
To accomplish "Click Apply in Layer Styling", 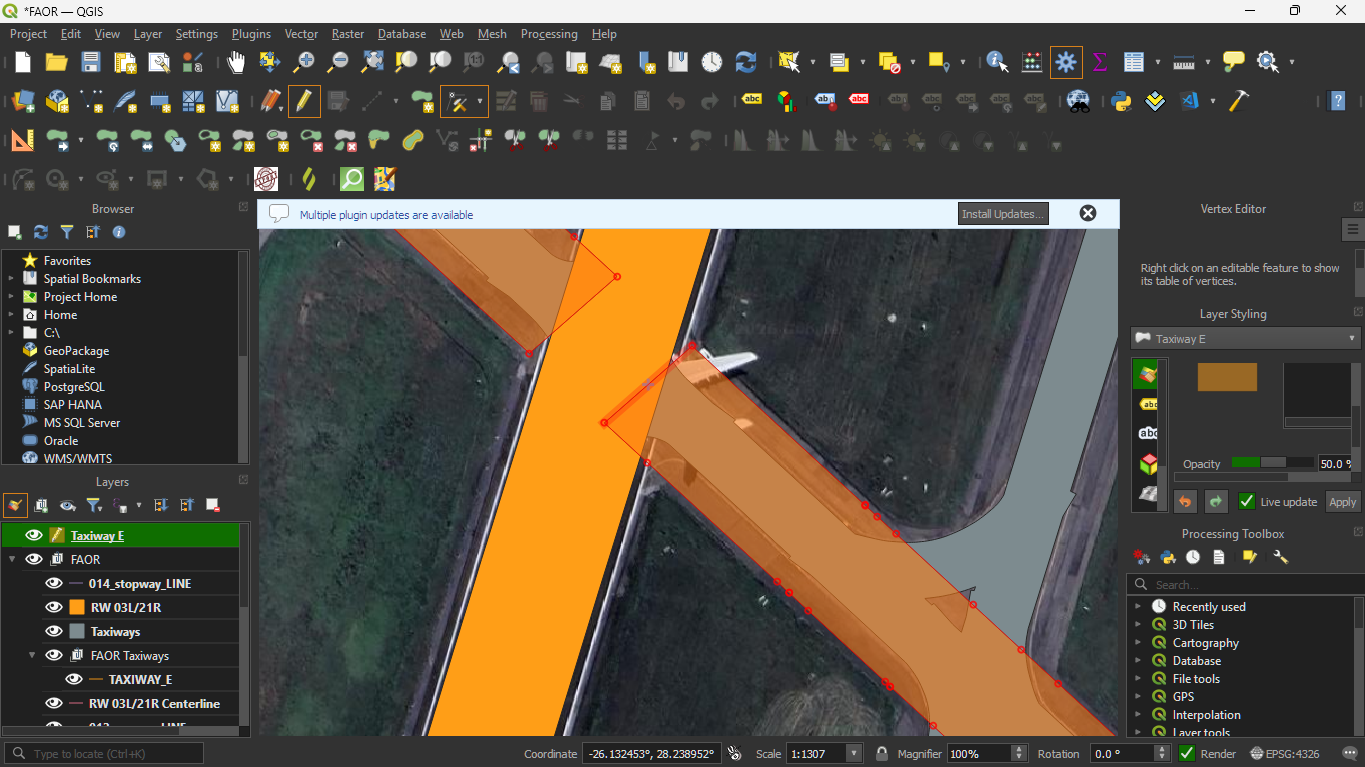I will click(1342, 502).
